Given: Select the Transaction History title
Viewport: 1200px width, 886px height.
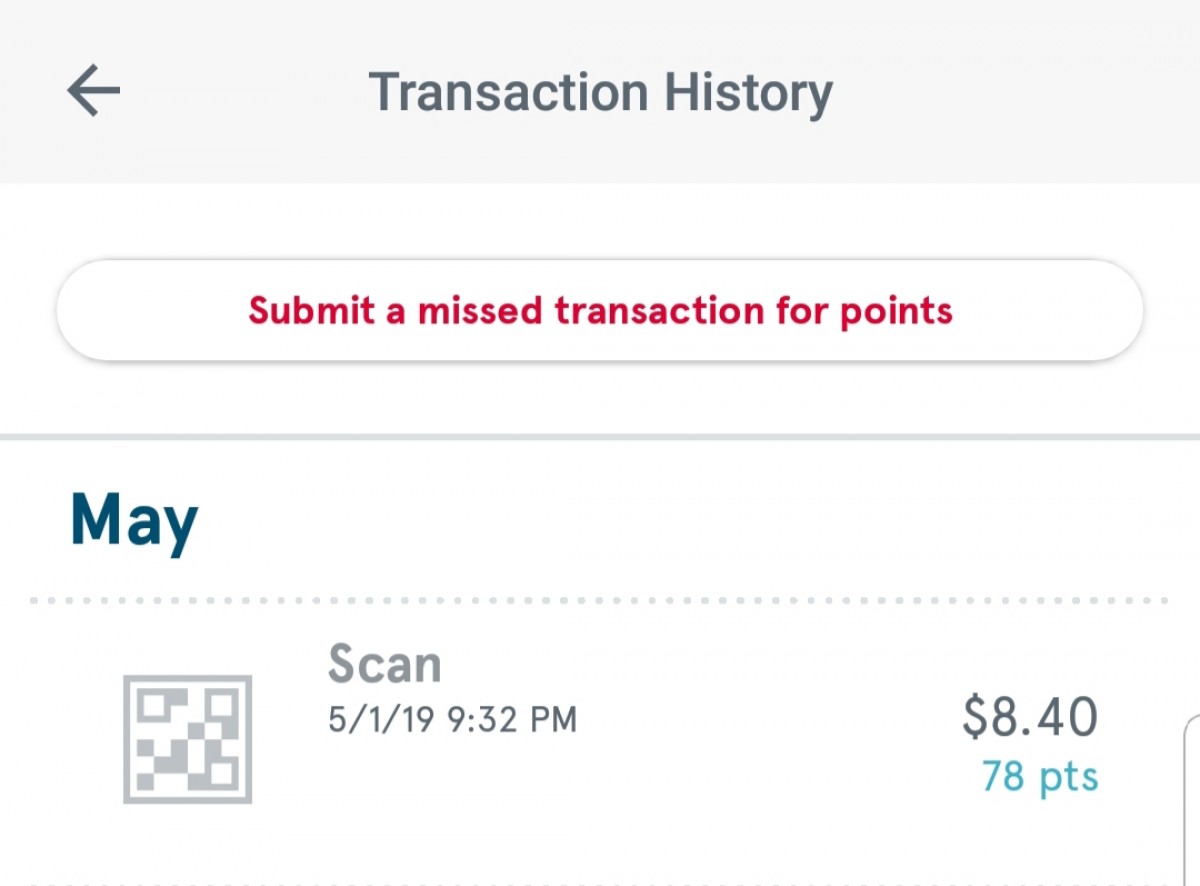Looking at the screenshot, I should coord(600,93).
